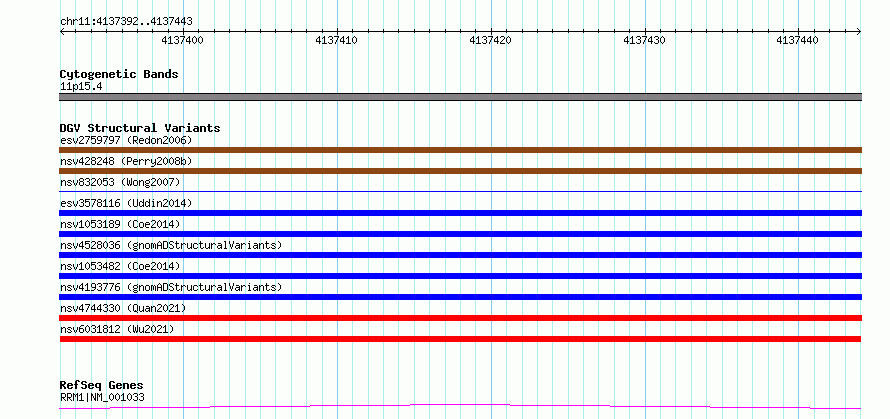
Task: Select the blue bar for nsv4193776
Action: click(x=460, y=297)
